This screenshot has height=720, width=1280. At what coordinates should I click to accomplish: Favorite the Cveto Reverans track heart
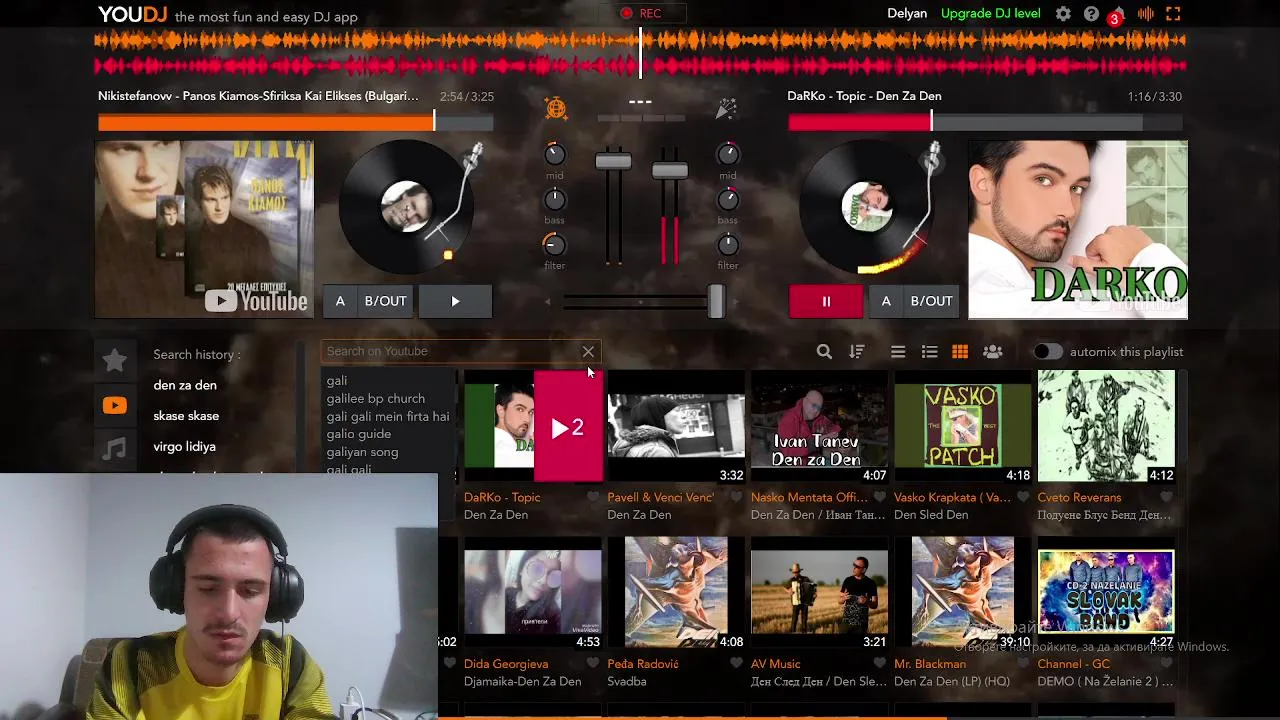tap(1167, 497)
